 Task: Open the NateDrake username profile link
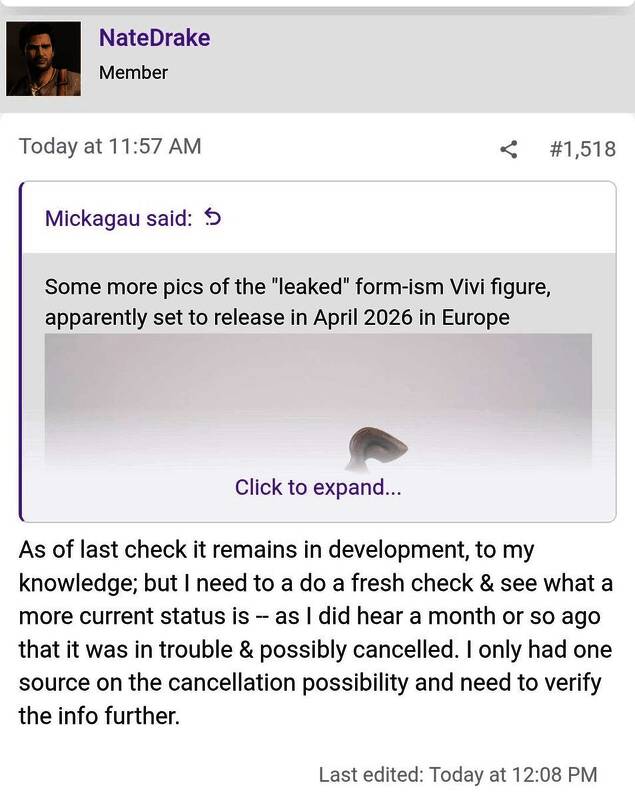[154, 38]
